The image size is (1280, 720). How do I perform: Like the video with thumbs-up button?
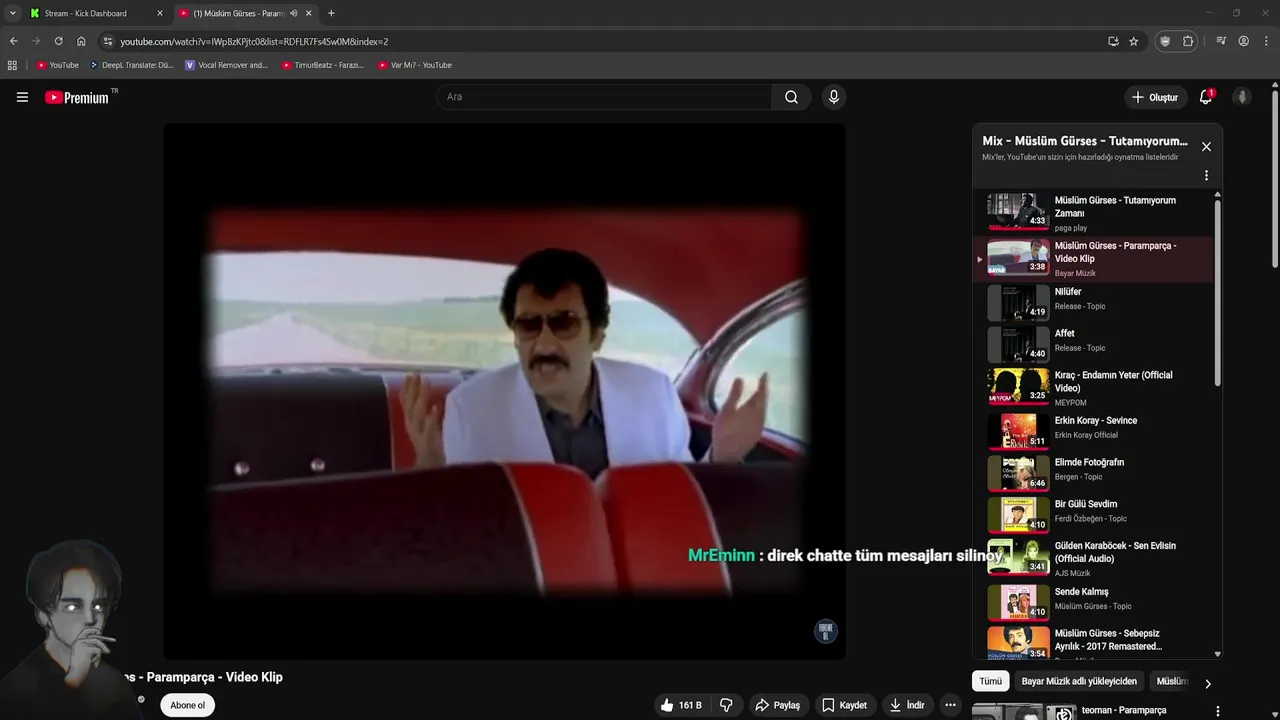[680, 705]
